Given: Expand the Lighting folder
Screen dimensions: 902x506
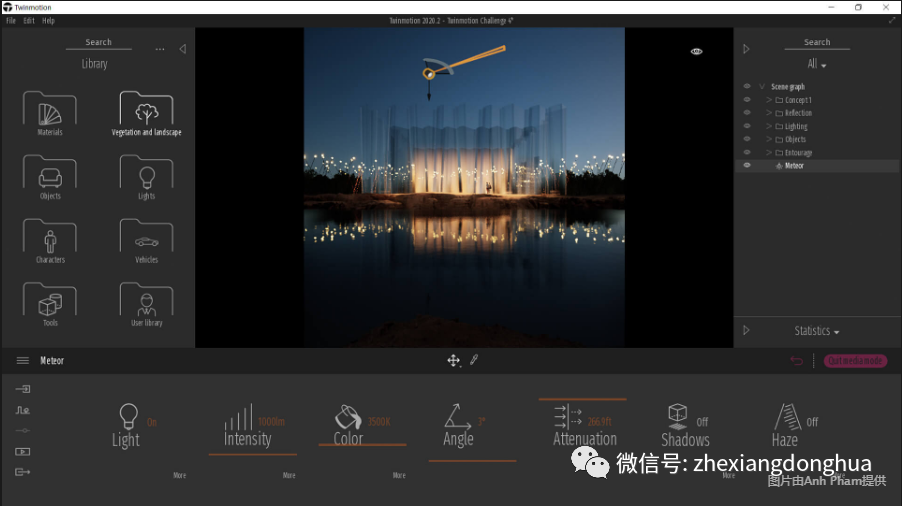Looking at the screenshot, I should click(x=769, y=126).
